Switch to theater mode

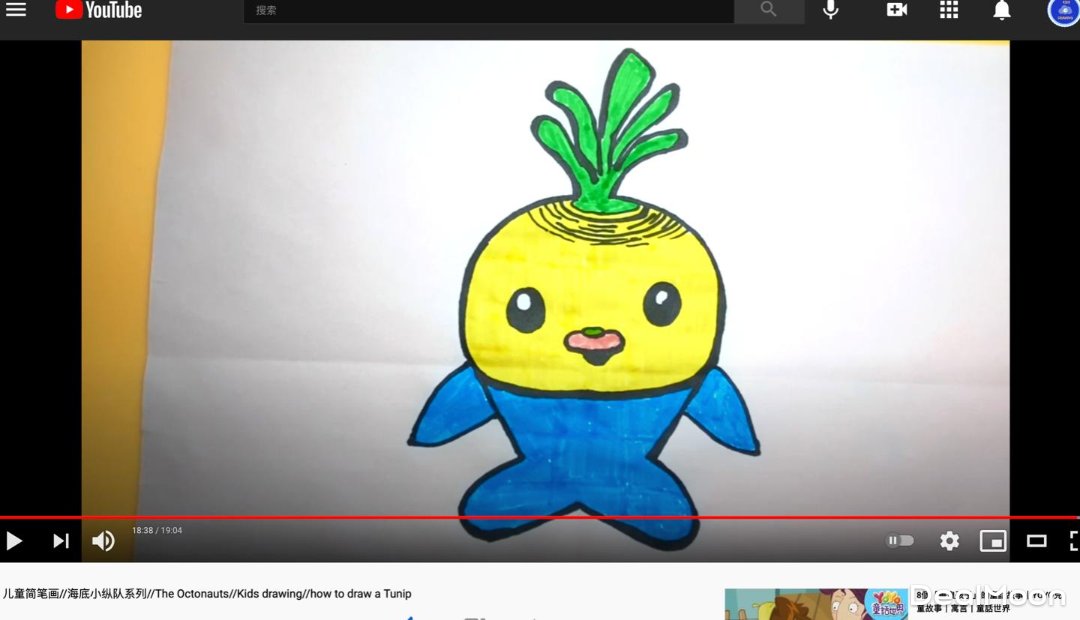pos(1037,541)
